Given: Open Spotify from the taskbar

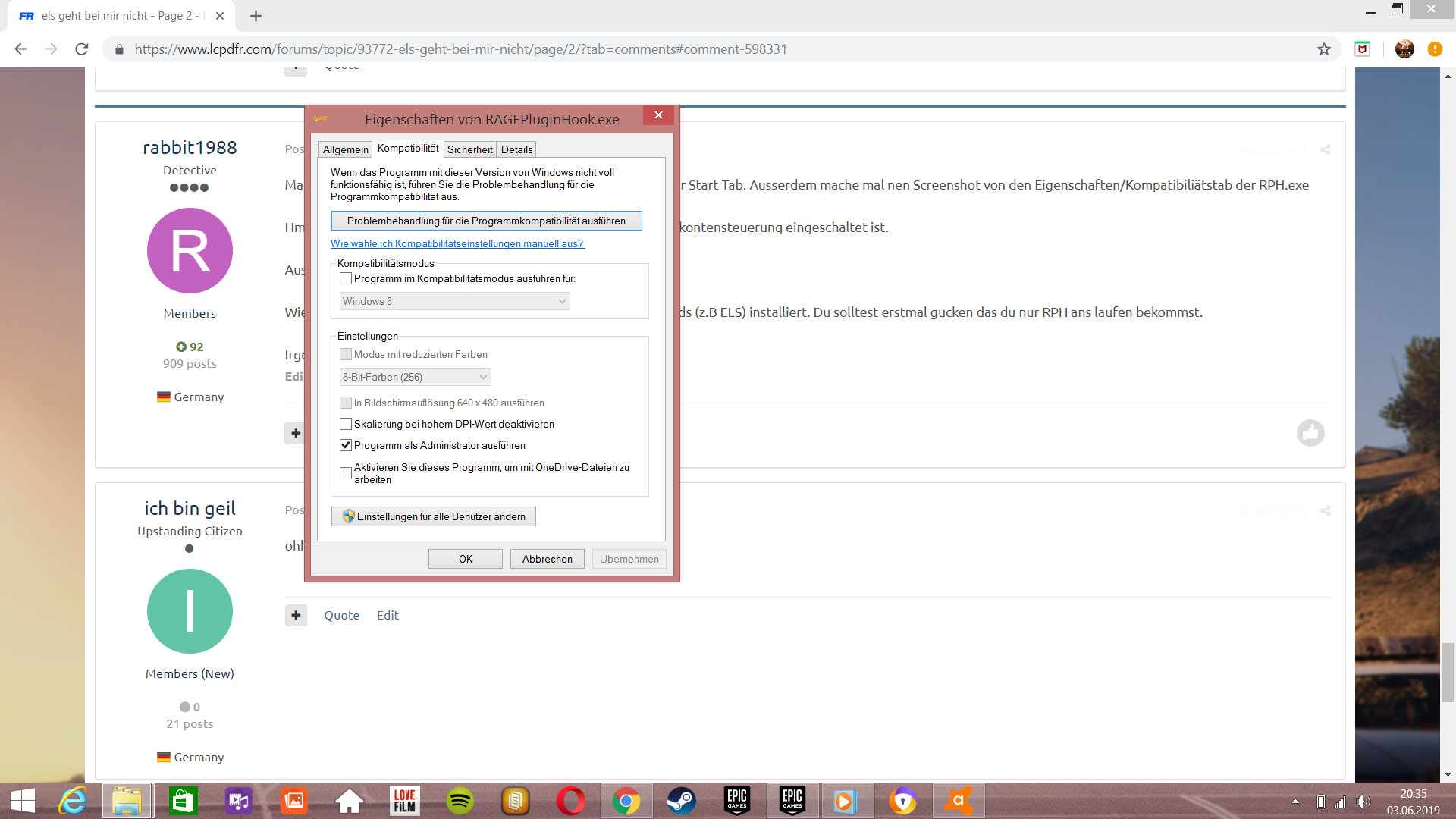Looking at the screenshot, I should point(460,801).
